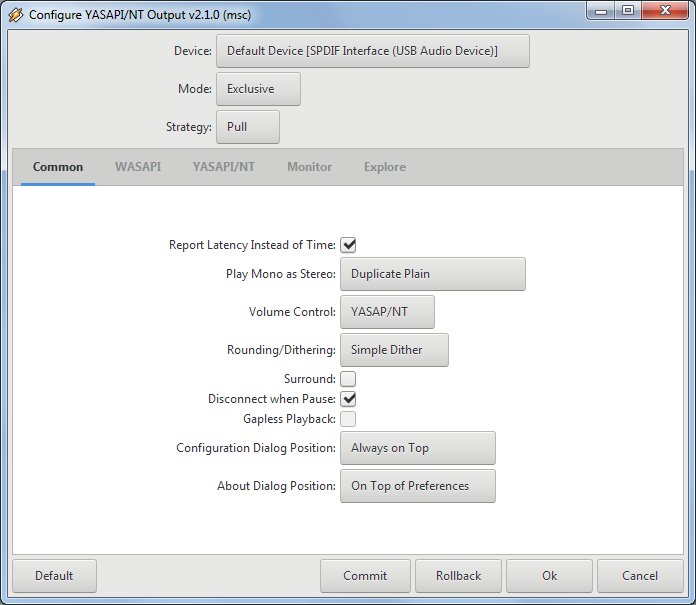Expand the Volume Control dropdown
Image resolution: width=696 pixels, height=605 pixels.
click(x=387, y=312)
